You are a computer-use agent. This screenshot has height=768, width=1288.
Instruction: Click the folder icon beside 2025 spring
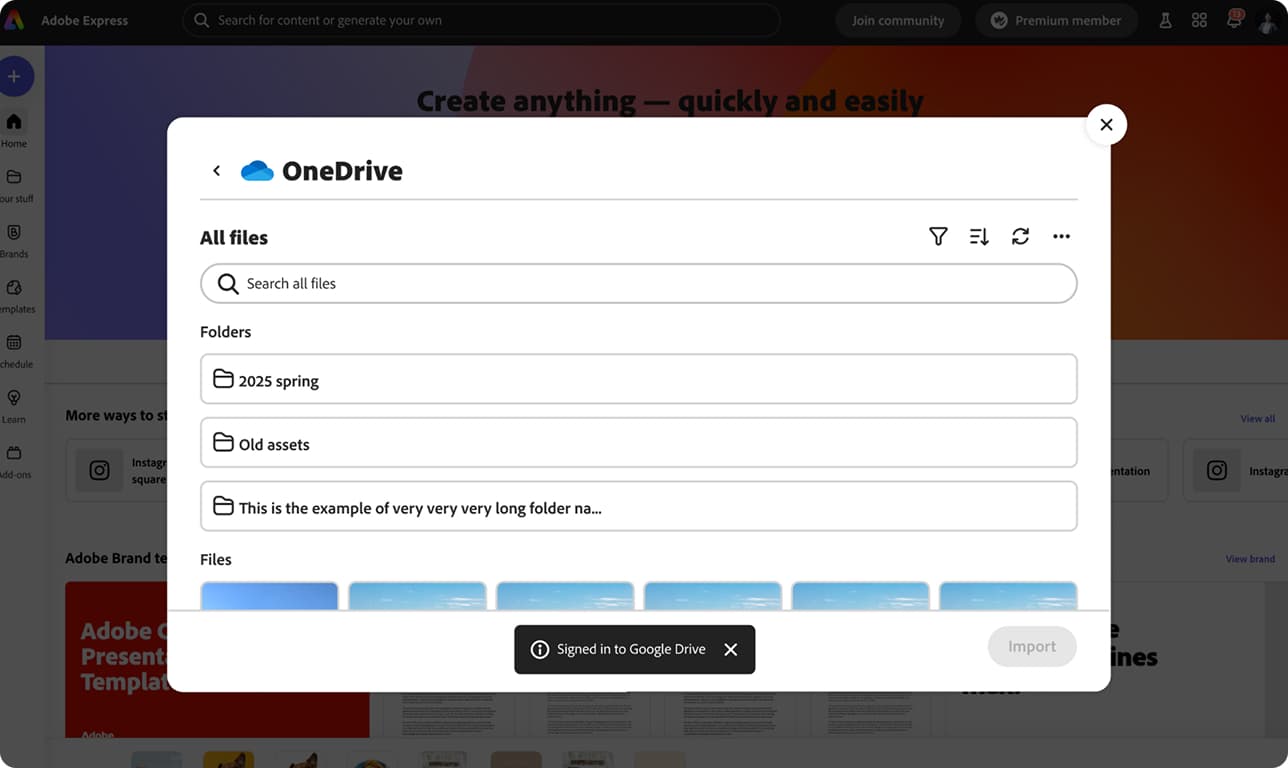tap(223, 380)
